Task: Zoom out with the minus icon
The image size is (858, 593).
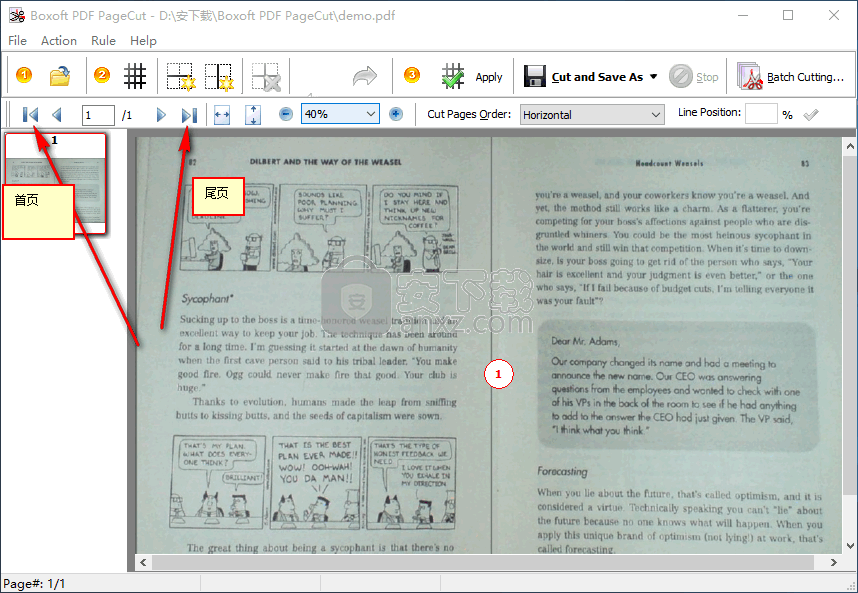Action: tap(286, 114)
